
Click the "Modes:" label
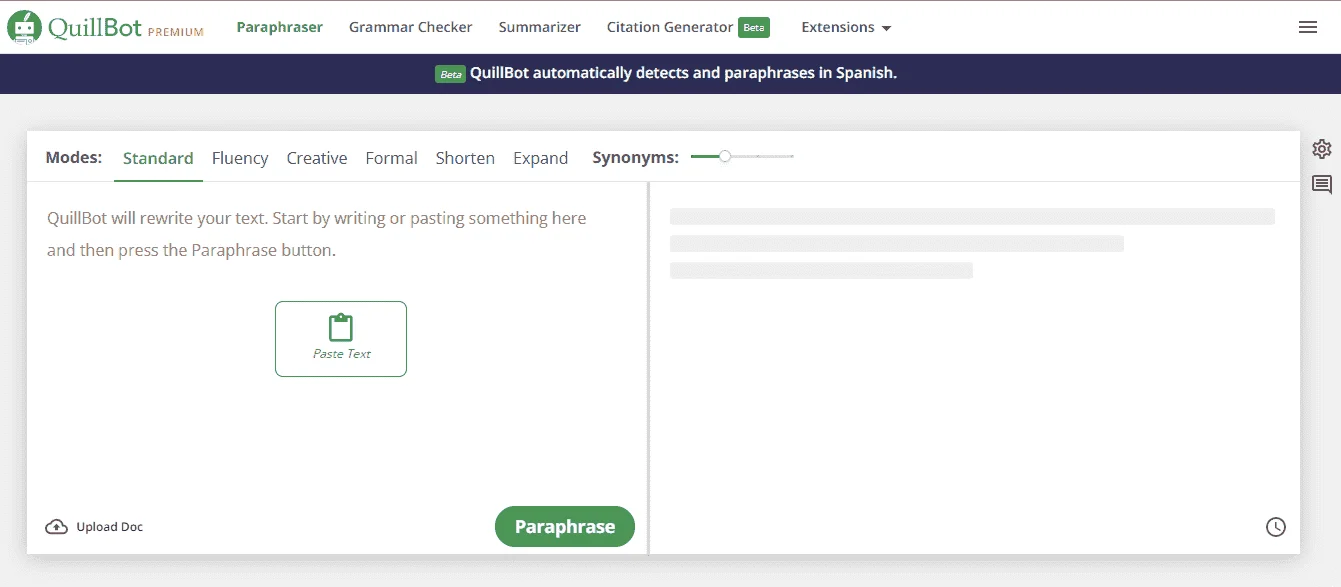(x=74, y=157)
